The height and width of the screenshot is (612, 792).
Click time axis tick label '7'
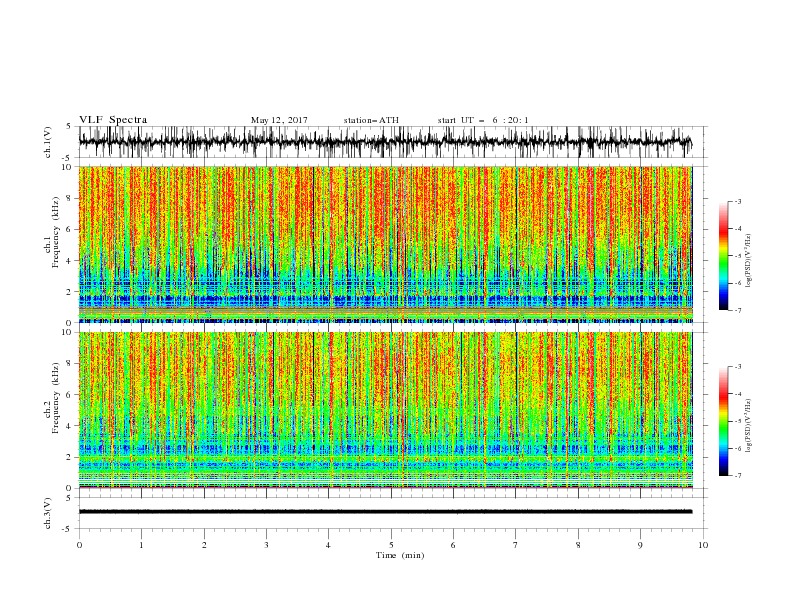tap(516, 545)
